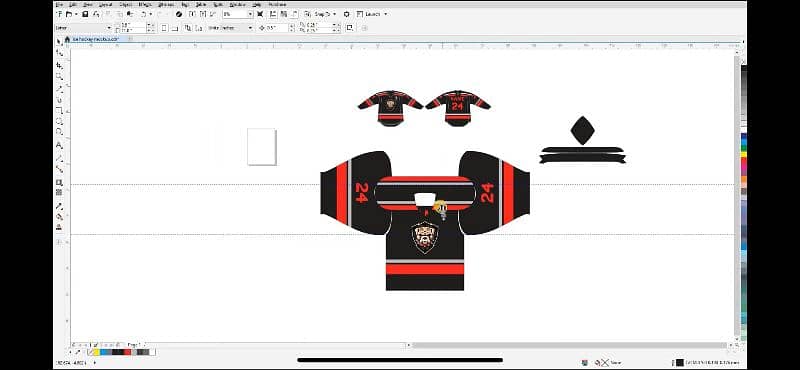This screenshot has height=370, width=800.
Task: Toggle Treat As Filled on property bar
Action: point(349,28)
